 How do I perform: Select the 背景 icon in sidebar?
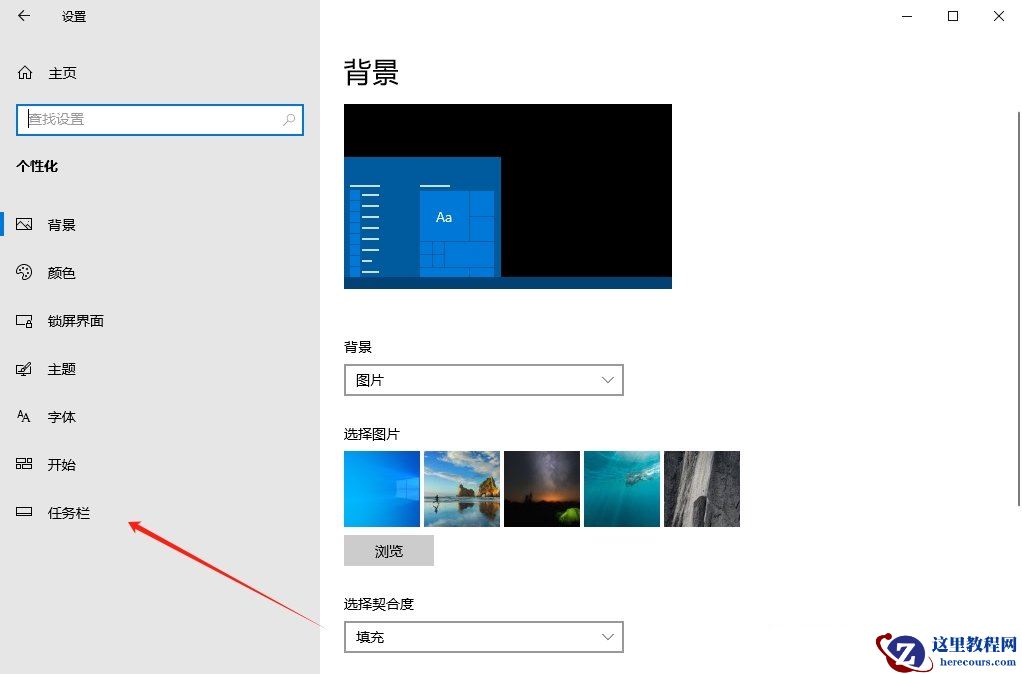pos(24,224)
